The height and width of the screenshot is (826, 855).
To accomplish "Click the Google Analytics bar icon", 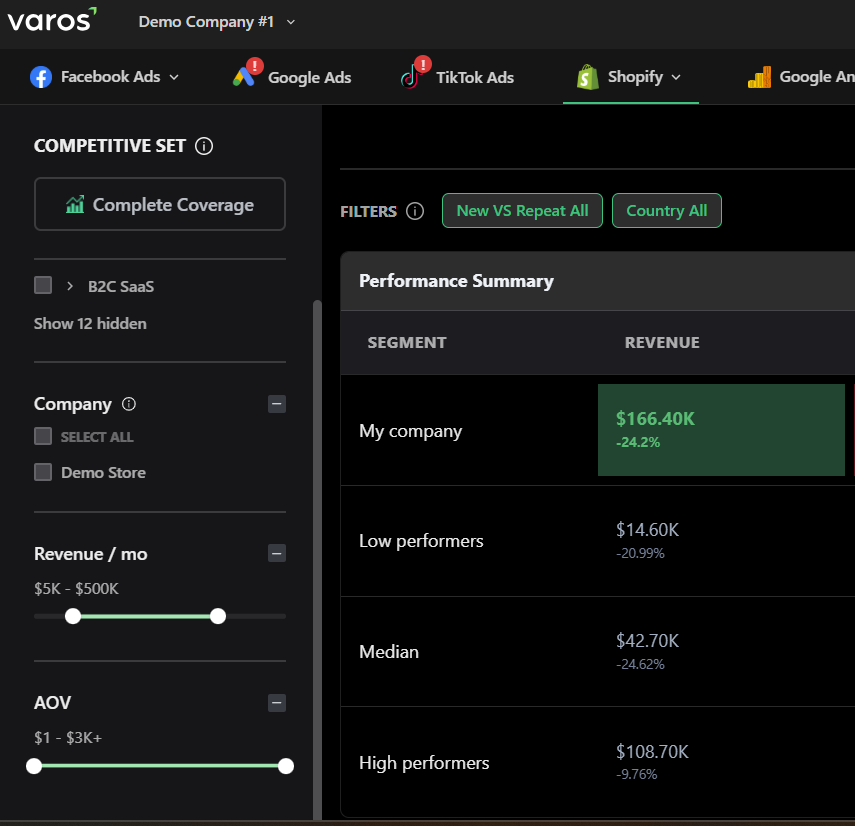I will click(x=760, y=77).
